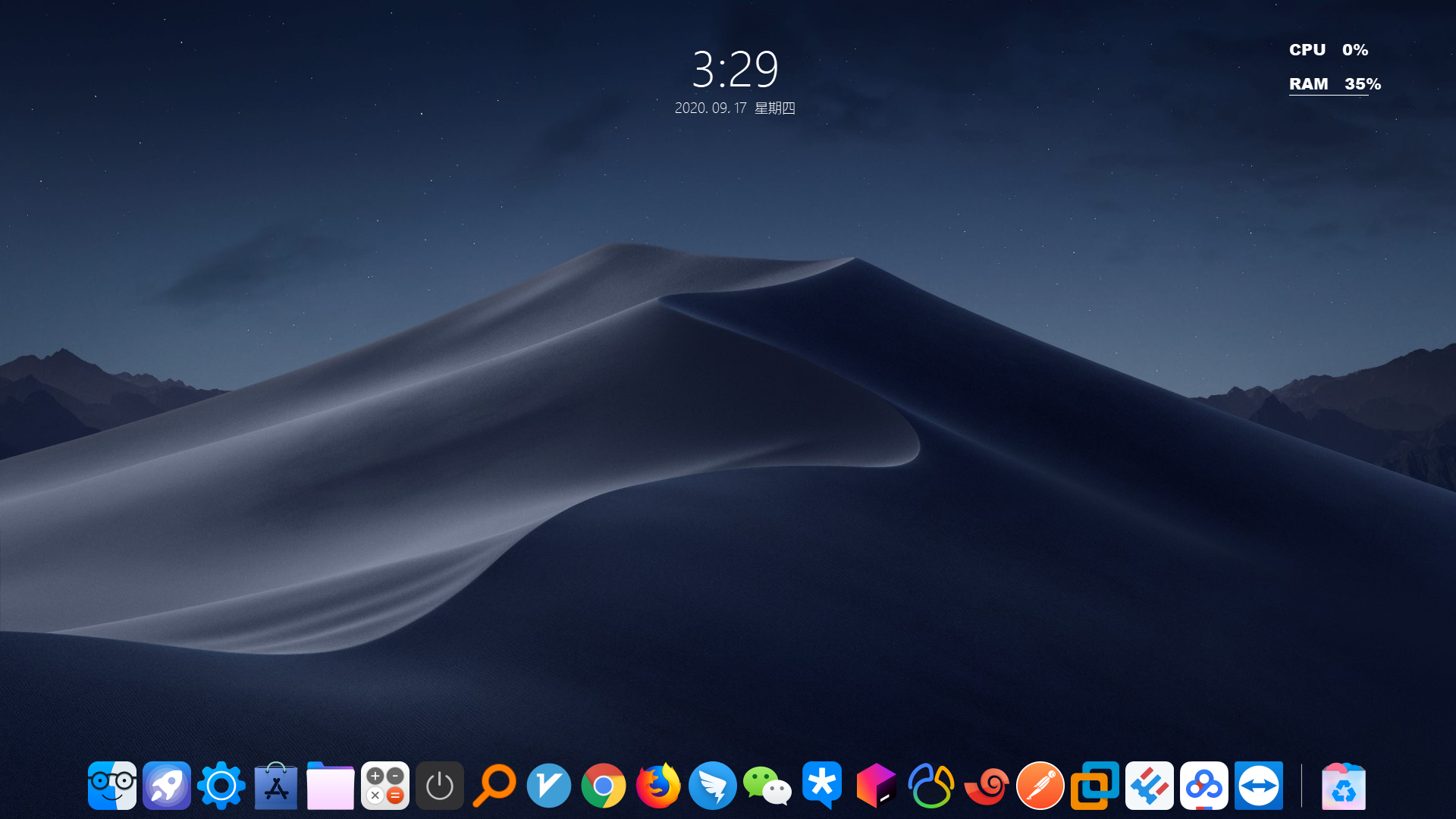
Task: Click the dark power button icon
Action: click(440, 786)
